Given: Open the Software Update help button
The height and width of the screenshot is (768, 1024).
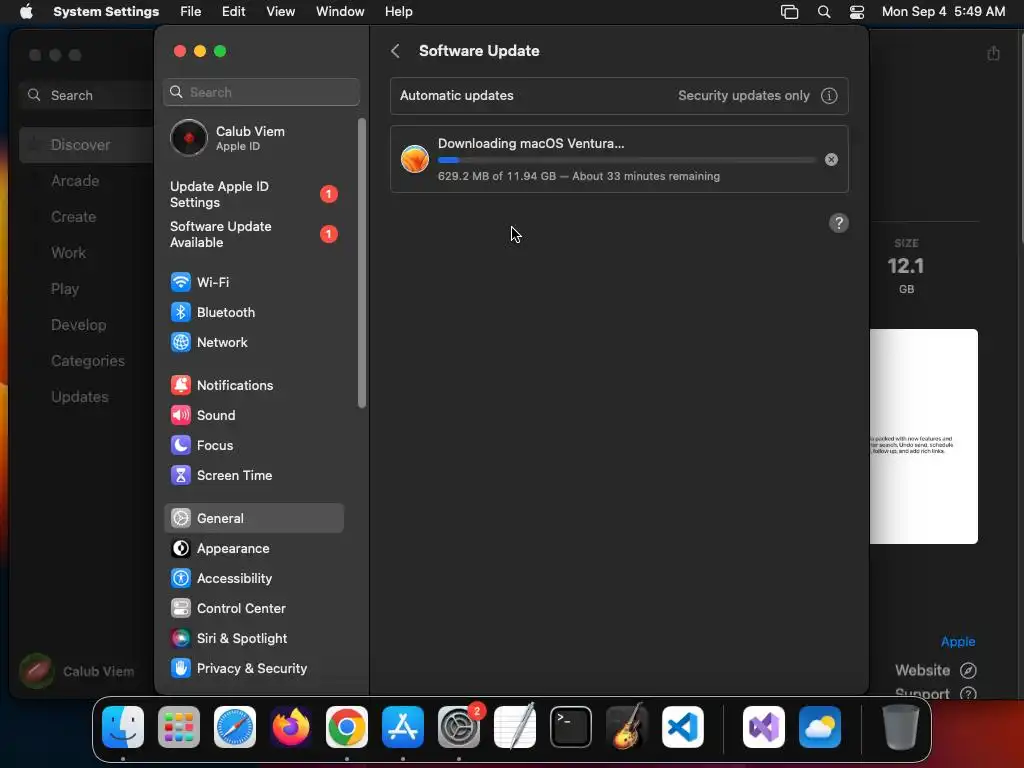Looking at the screenshot, I should coord(839,223).
